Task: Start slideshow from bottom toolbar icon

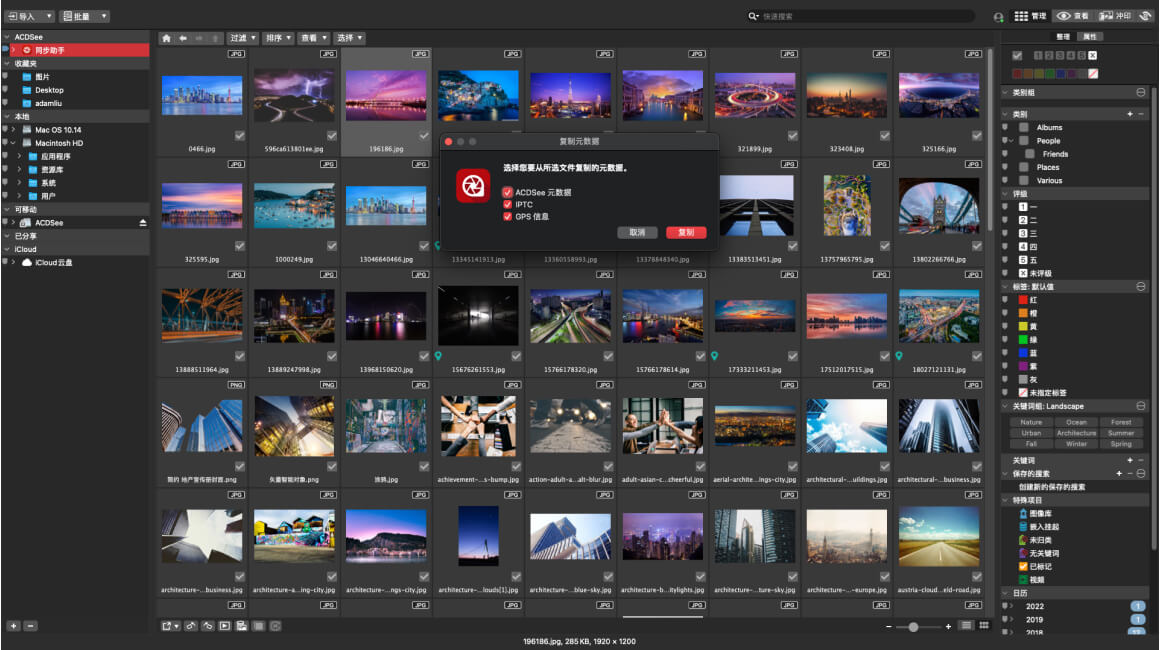Action: point(225,626)
